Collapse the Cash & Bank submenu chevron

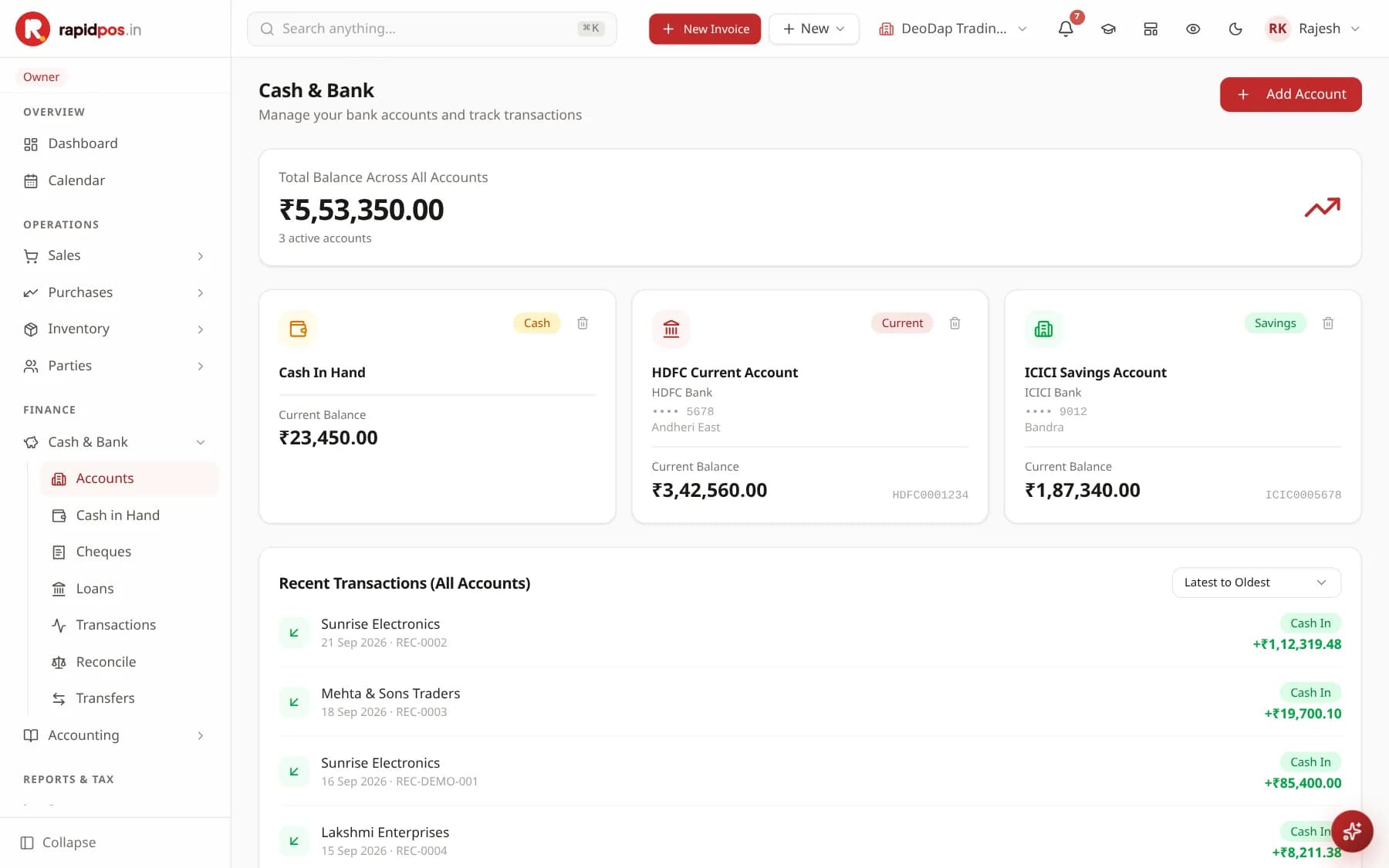(201, 443)
